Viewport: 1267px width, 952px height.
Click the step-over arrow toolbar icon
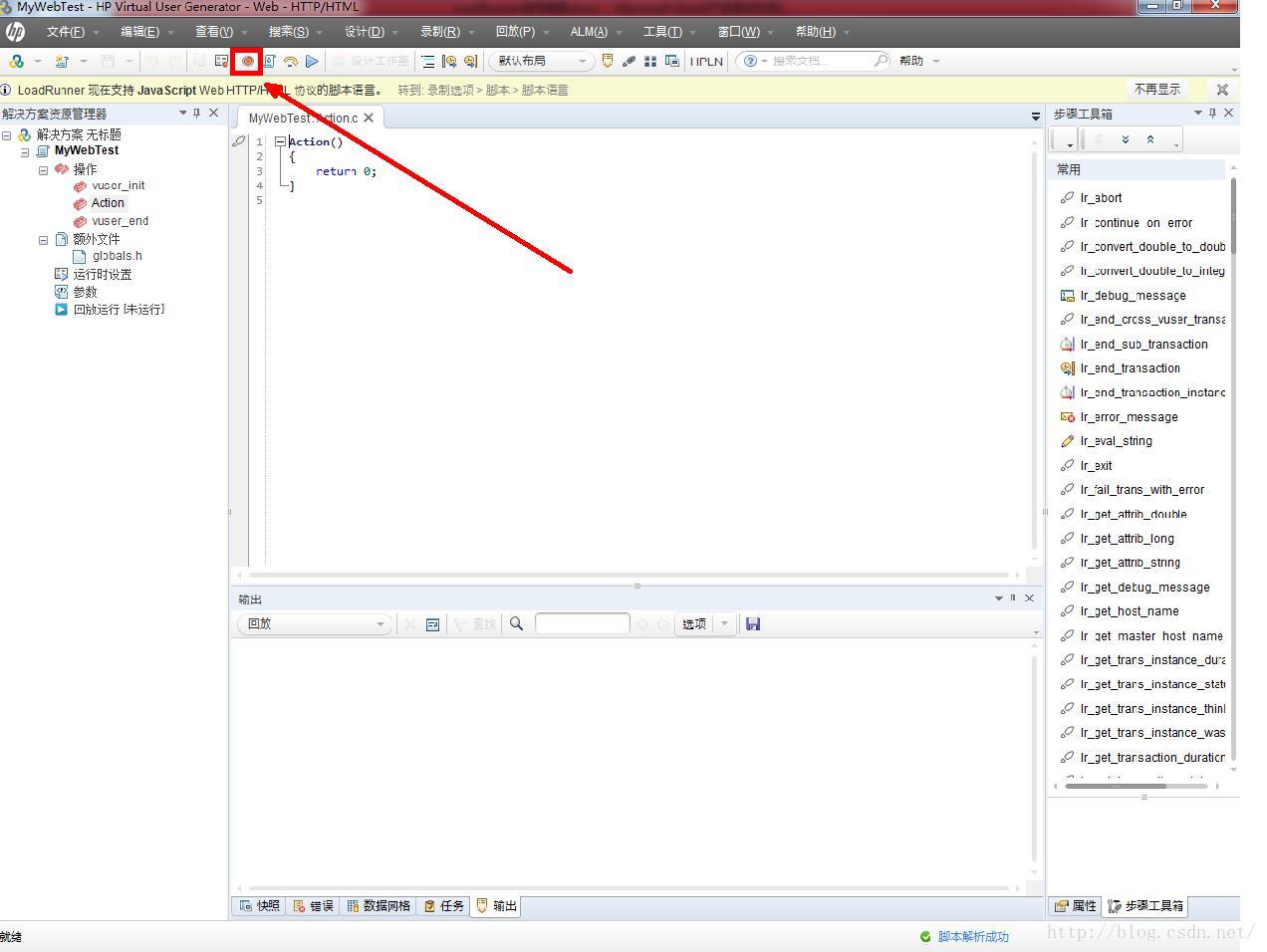coord(291,61)
